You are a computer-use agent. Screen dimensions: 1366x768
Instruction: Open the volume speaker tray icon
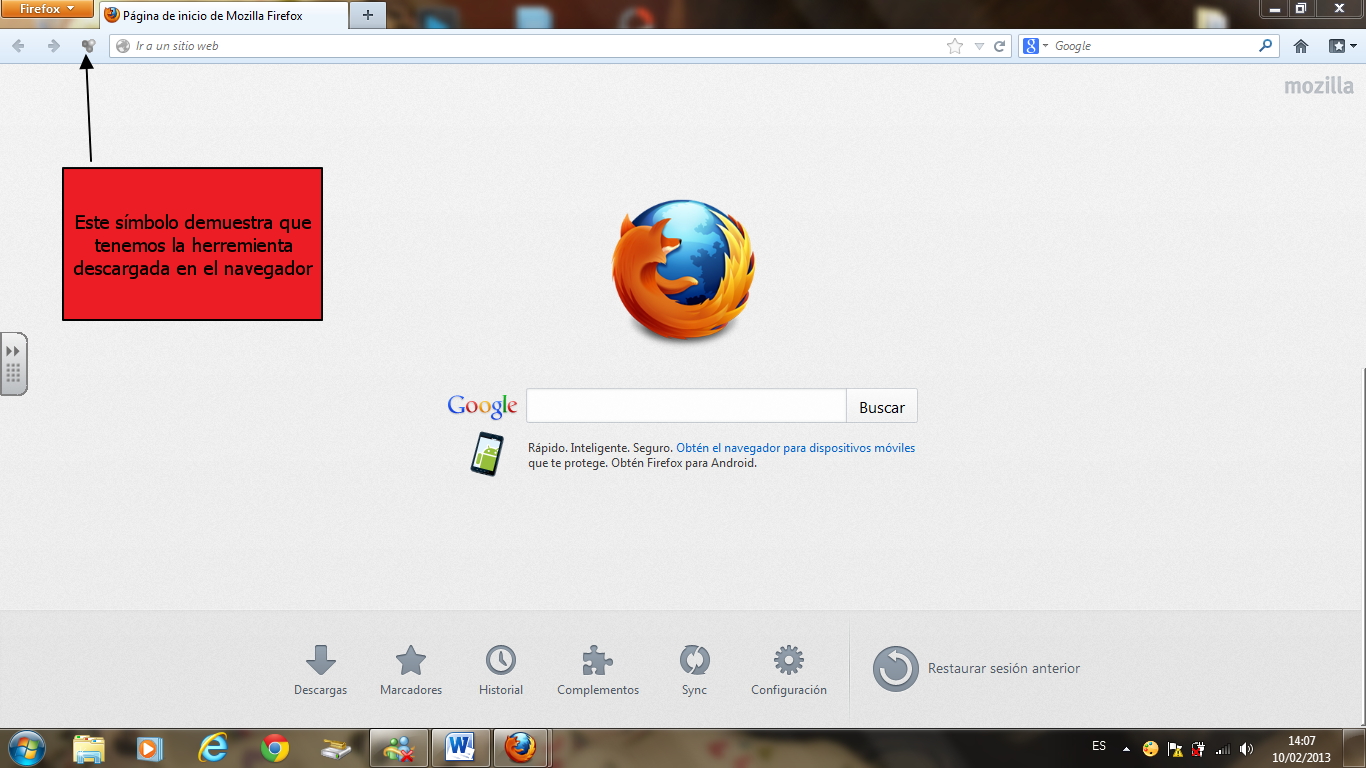click(x=1246, y=749)
